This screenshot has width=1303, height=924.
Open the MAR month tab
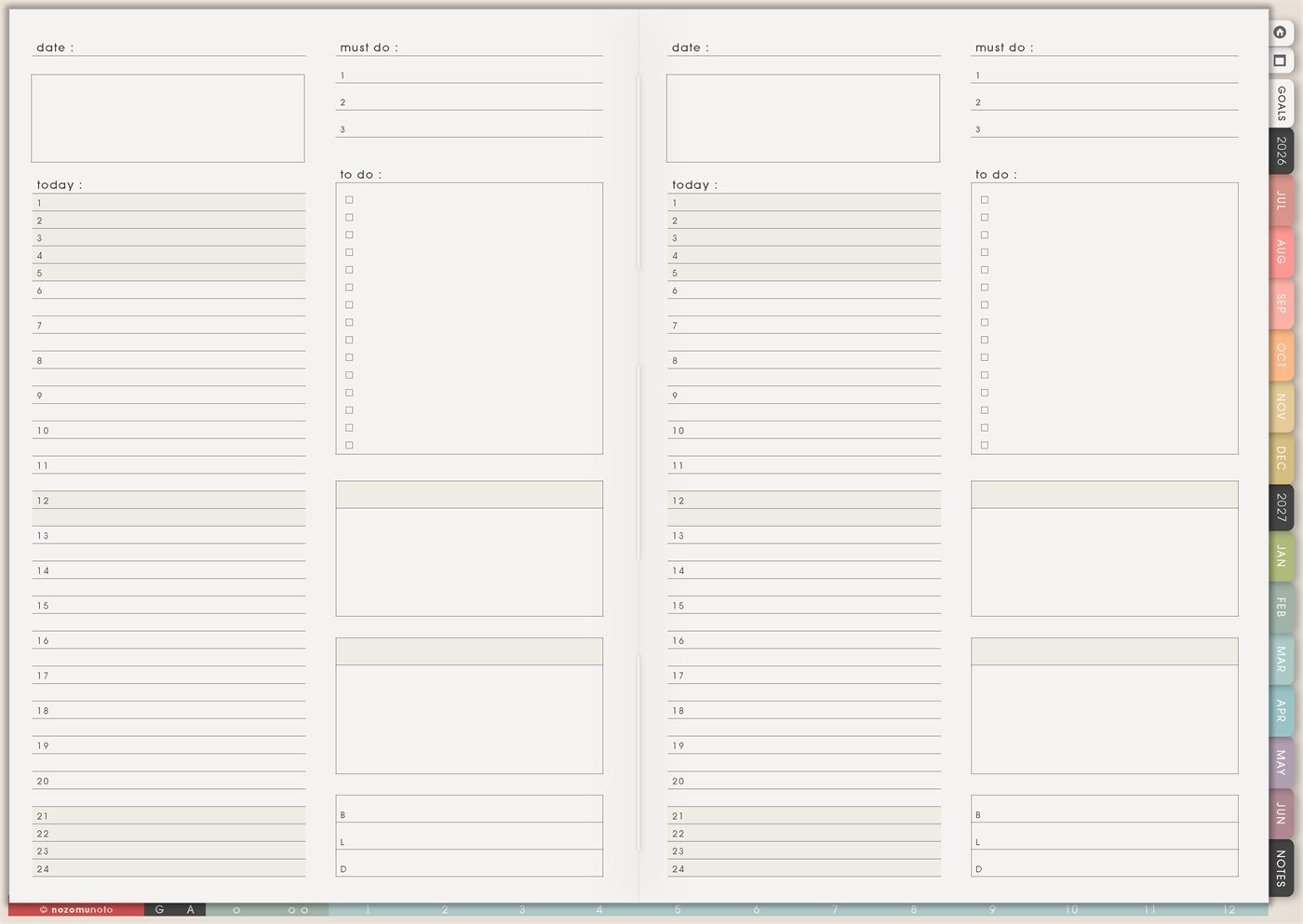(x=1282, y=660)
